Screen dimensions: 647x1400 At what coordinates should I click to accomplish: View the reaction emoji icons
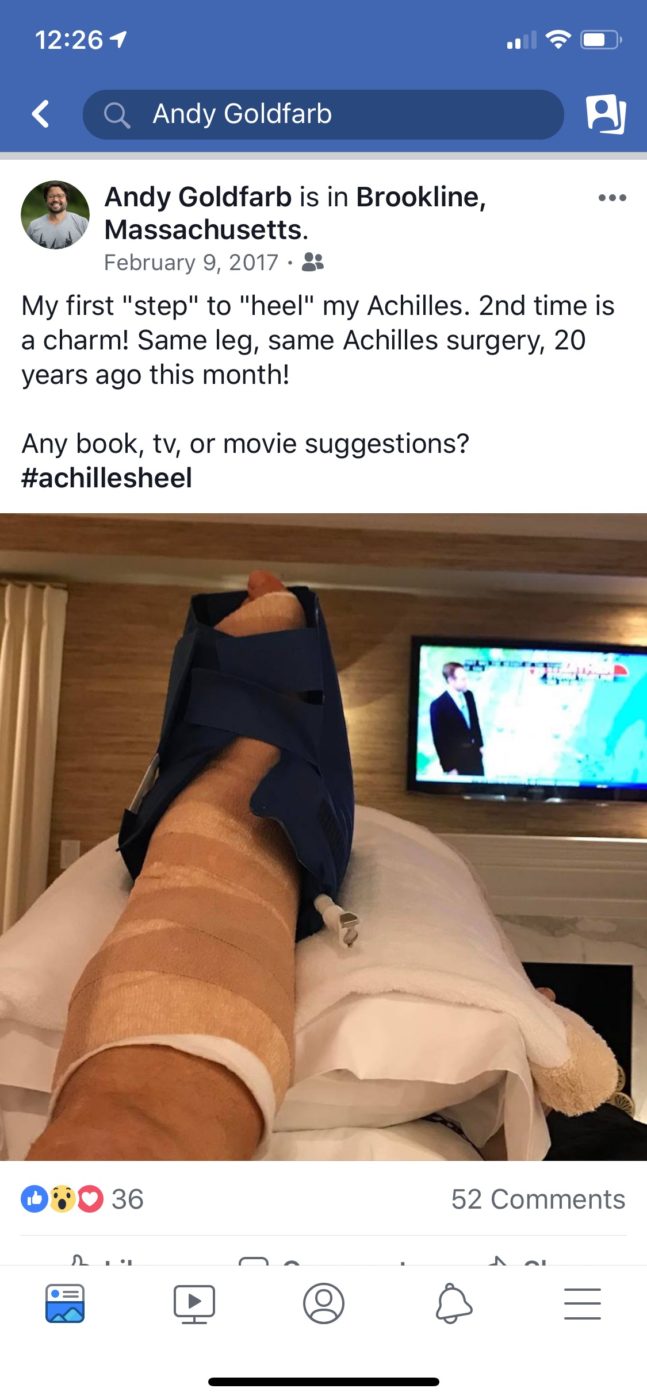(62, 1198)
